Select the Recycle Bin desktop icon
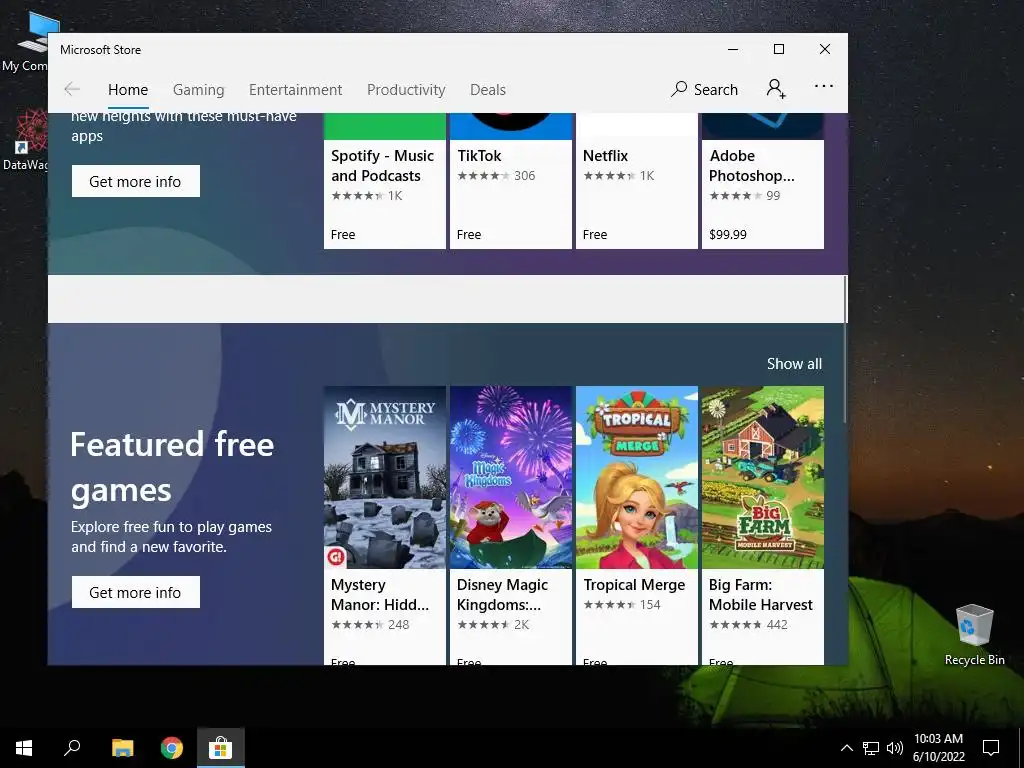1024x768 pixels. (974, 635)
